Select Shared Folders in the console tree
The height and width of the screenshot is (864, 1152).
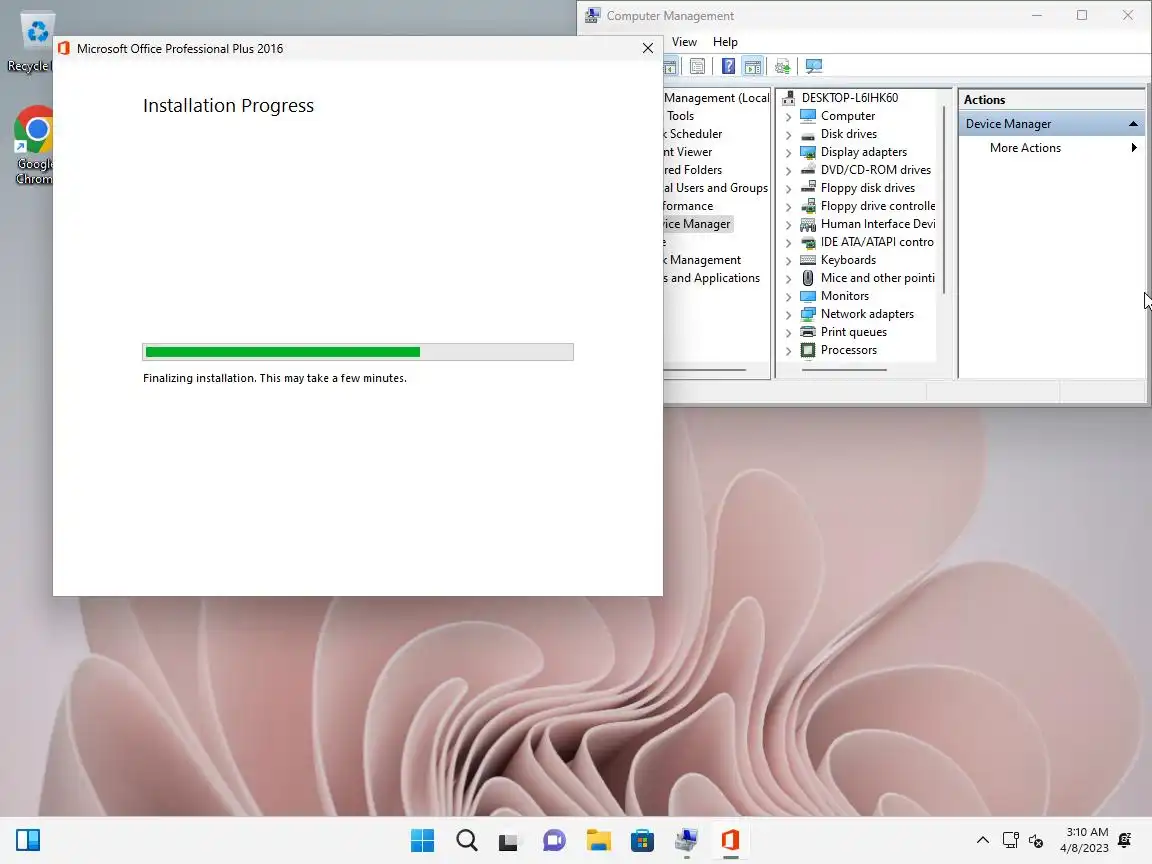coord(693,170)
